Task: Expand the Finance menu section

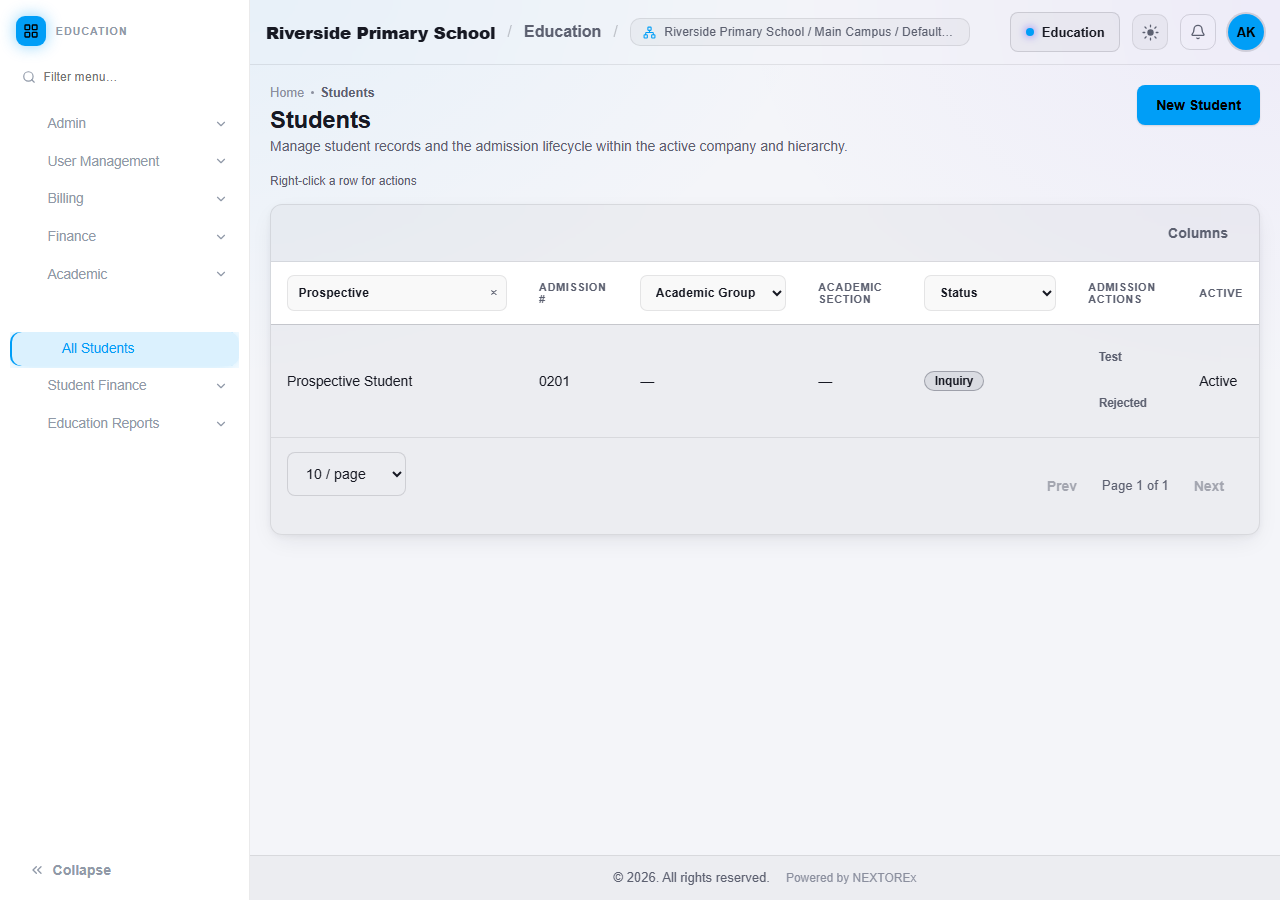Action: tap(137, 237)
